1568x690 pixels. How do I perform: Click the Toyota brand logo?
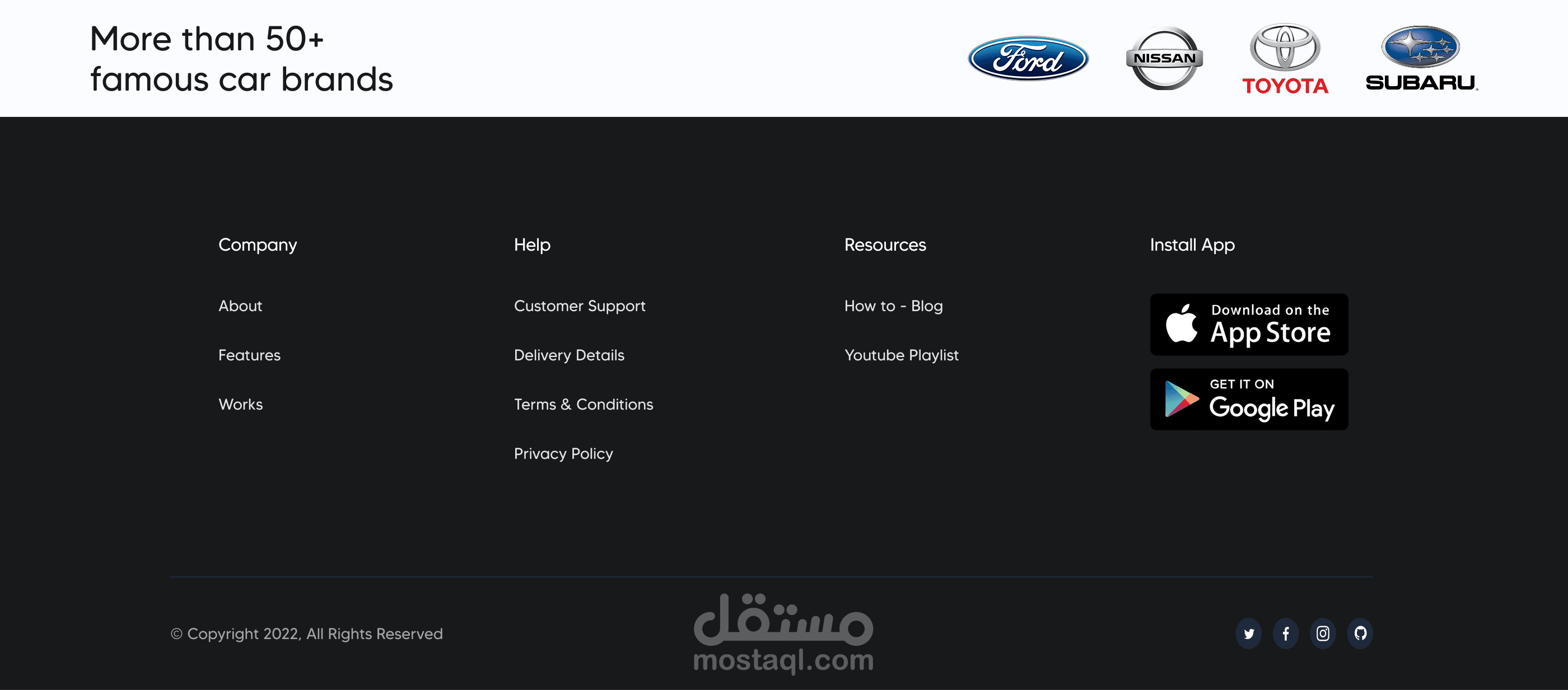pos(1285,60)
